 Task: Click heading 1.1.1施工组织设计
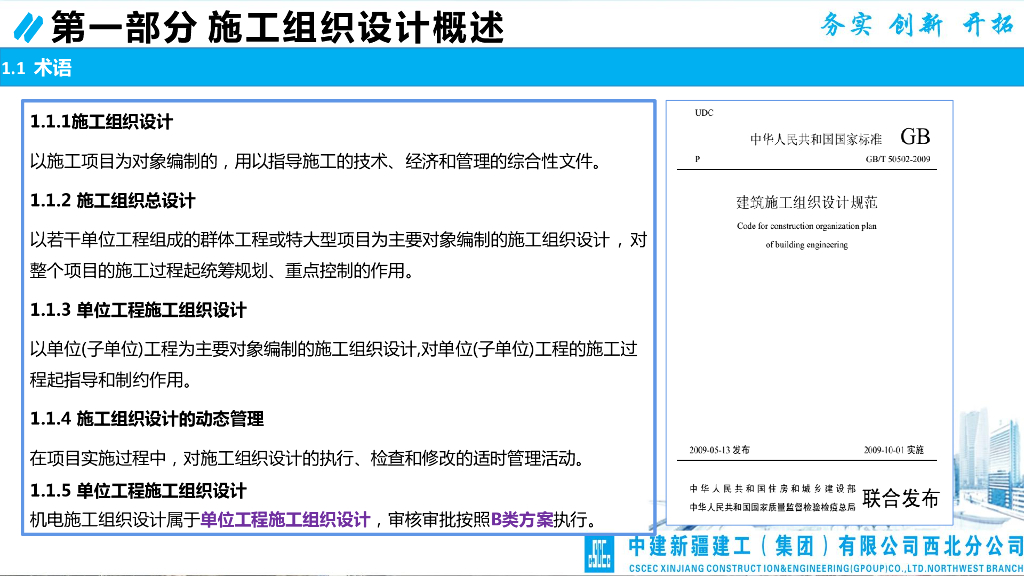click(x=101, y=122)
